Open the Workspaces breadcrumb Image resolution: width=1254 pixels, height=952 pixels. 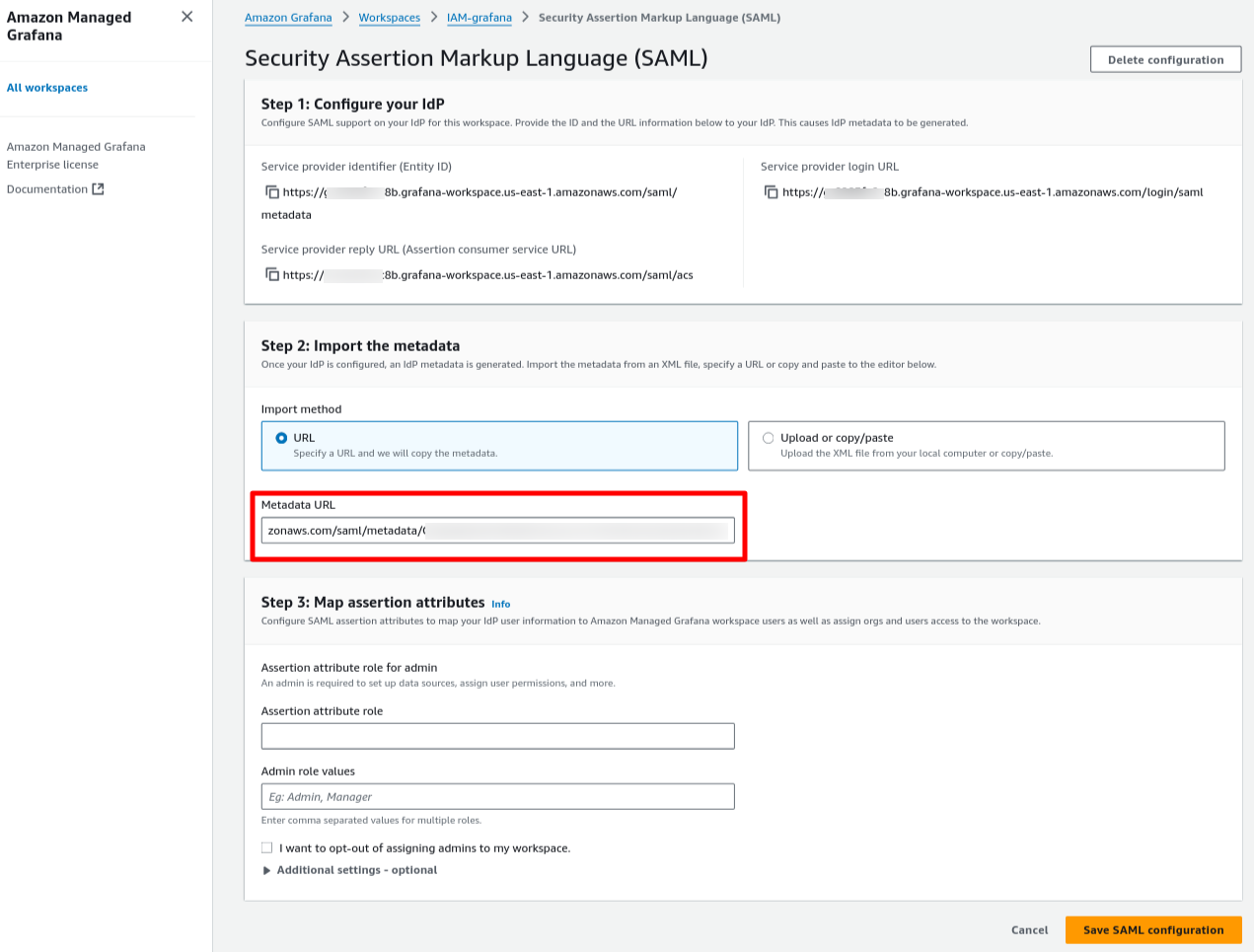point(389,17)
